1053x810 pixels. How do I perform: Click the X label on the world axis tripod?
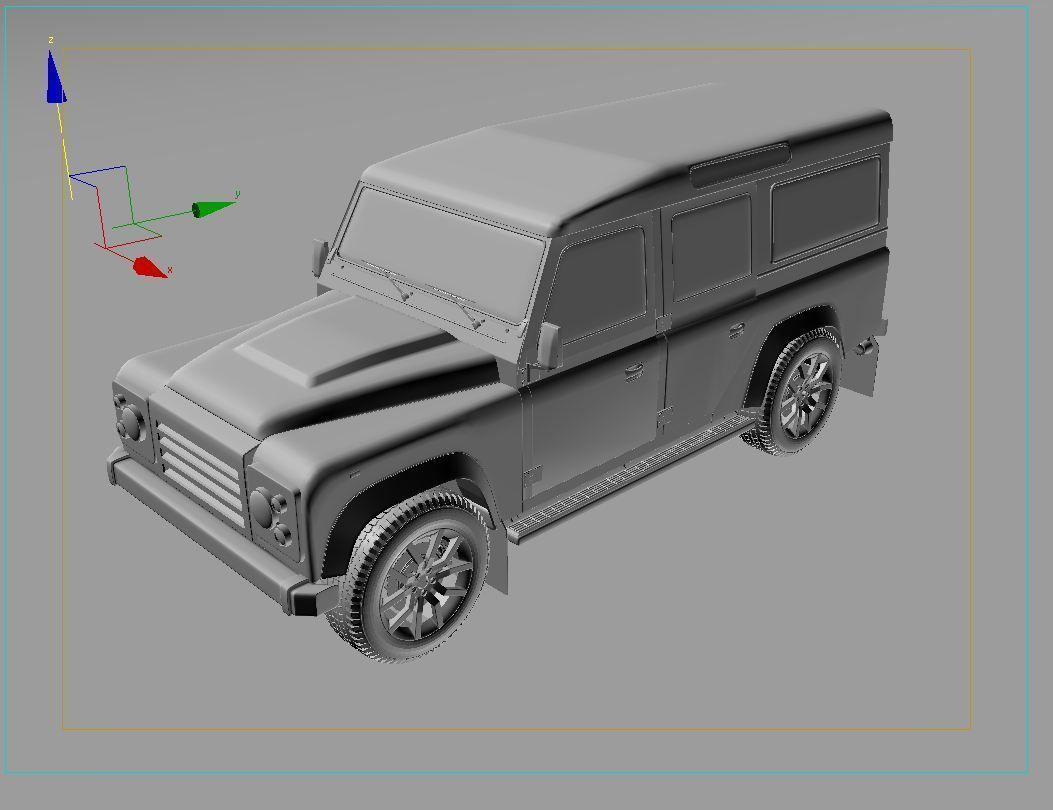(x=168, y=268)
